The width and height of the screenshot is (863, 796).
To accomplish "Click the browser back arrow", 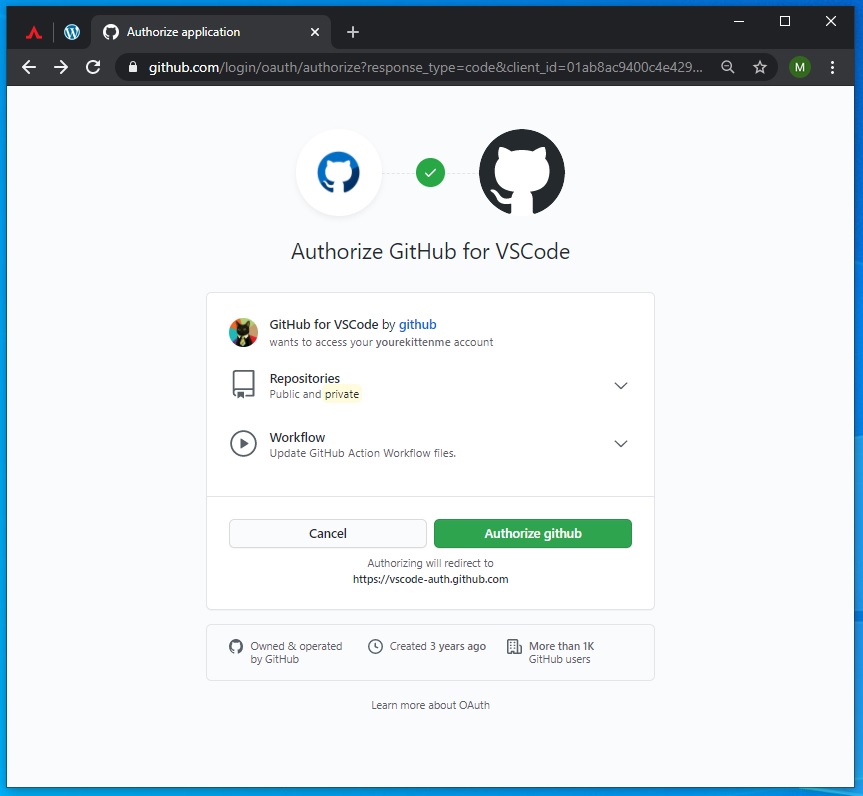I will click(x=29, y=67).
